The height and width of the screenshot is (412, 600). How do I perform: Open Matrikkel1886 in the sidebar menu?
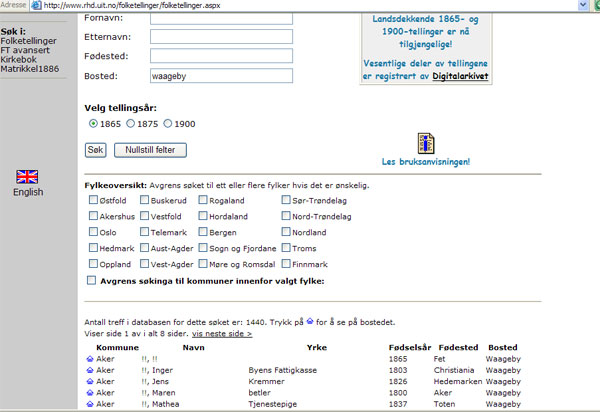click(29, 69)
